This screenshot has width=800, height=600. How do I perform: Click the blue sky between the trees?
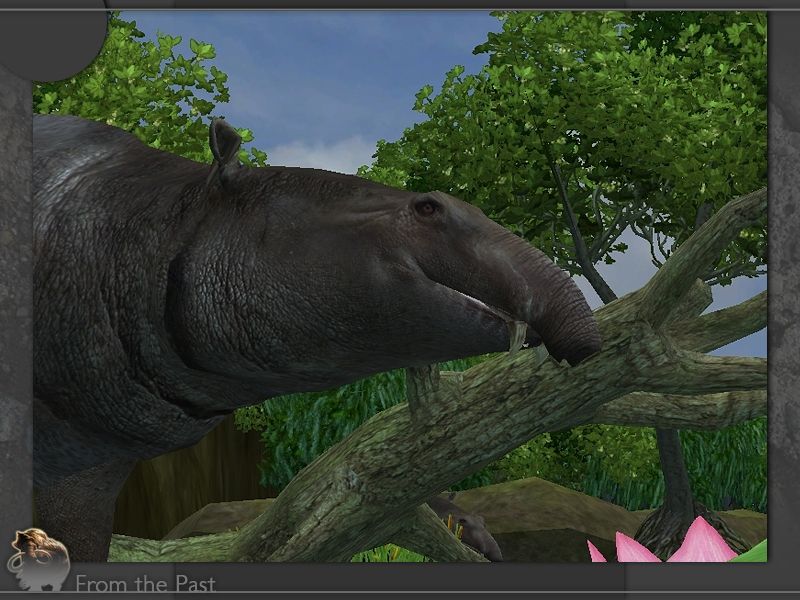(320, 80)
